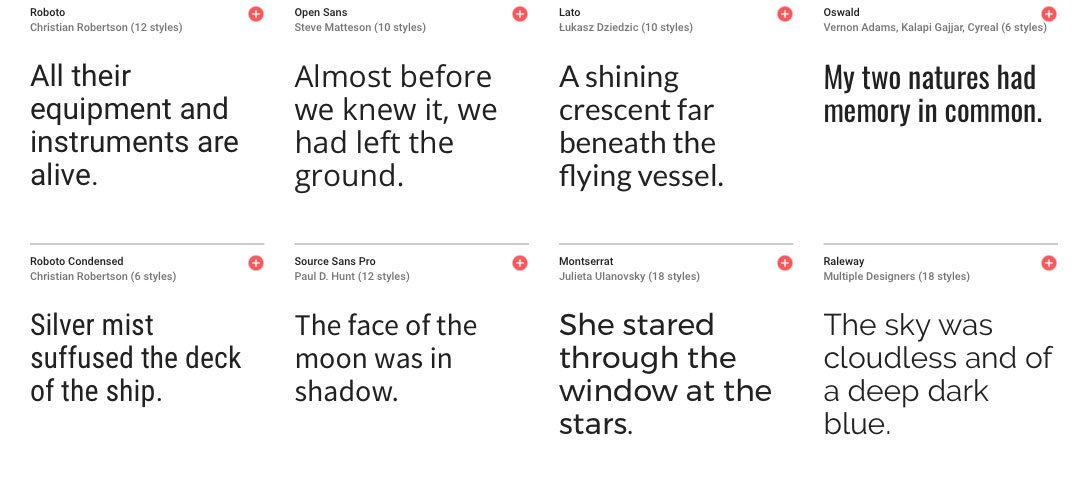Viewport: 1072px width, 479px height.
Task: Click the Oswald designers and styles line
Action: (x=935, y=27)
